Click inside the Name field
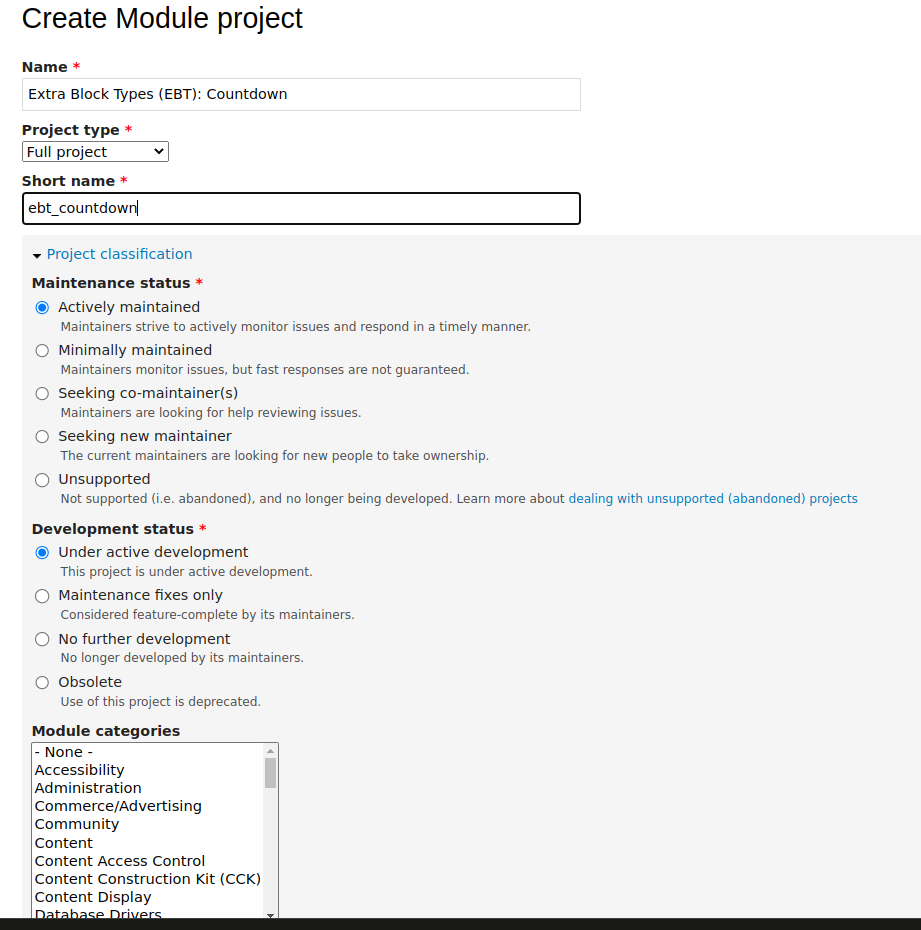This screenshot has width=921, height=930. point(300,94)
